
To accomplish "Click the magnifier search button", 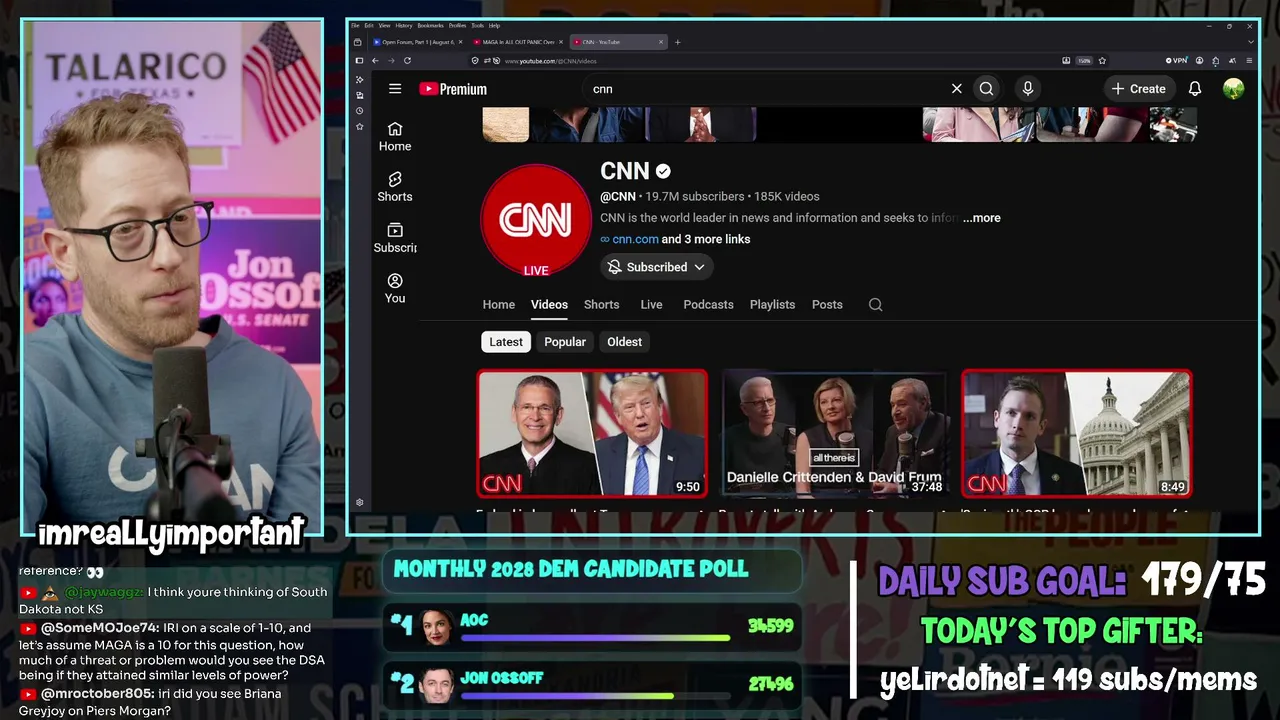I will pyautogui.click(x=987, y=89).
